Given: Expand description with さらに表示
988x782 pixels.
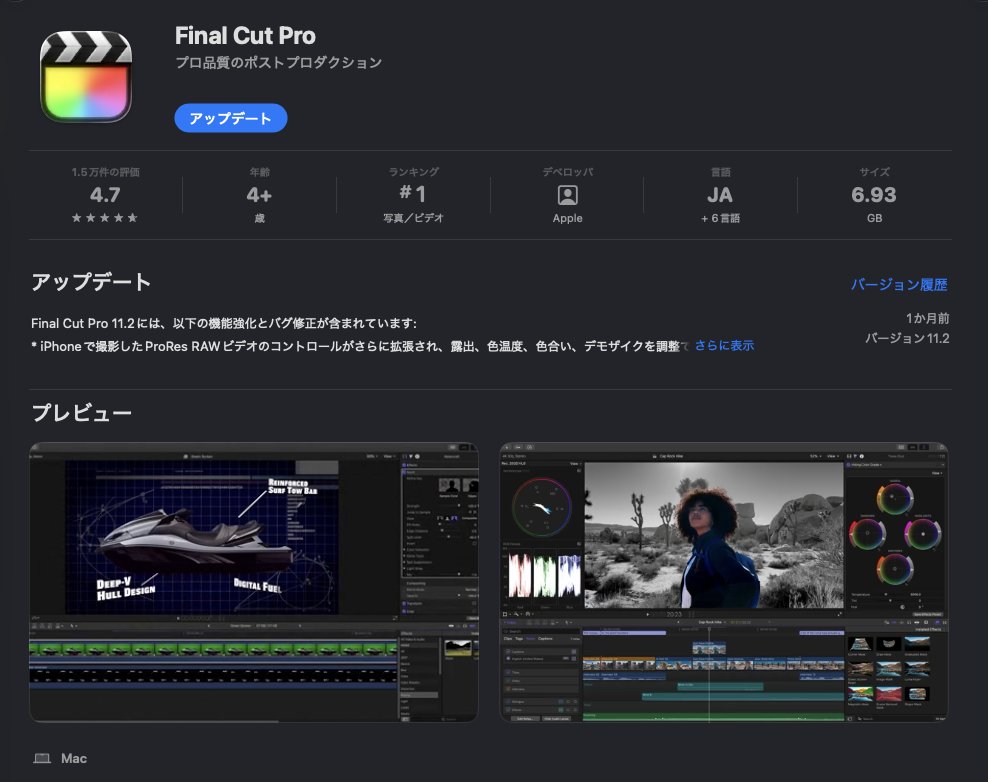Looking at the screenshot, I should tap(725, 345).
